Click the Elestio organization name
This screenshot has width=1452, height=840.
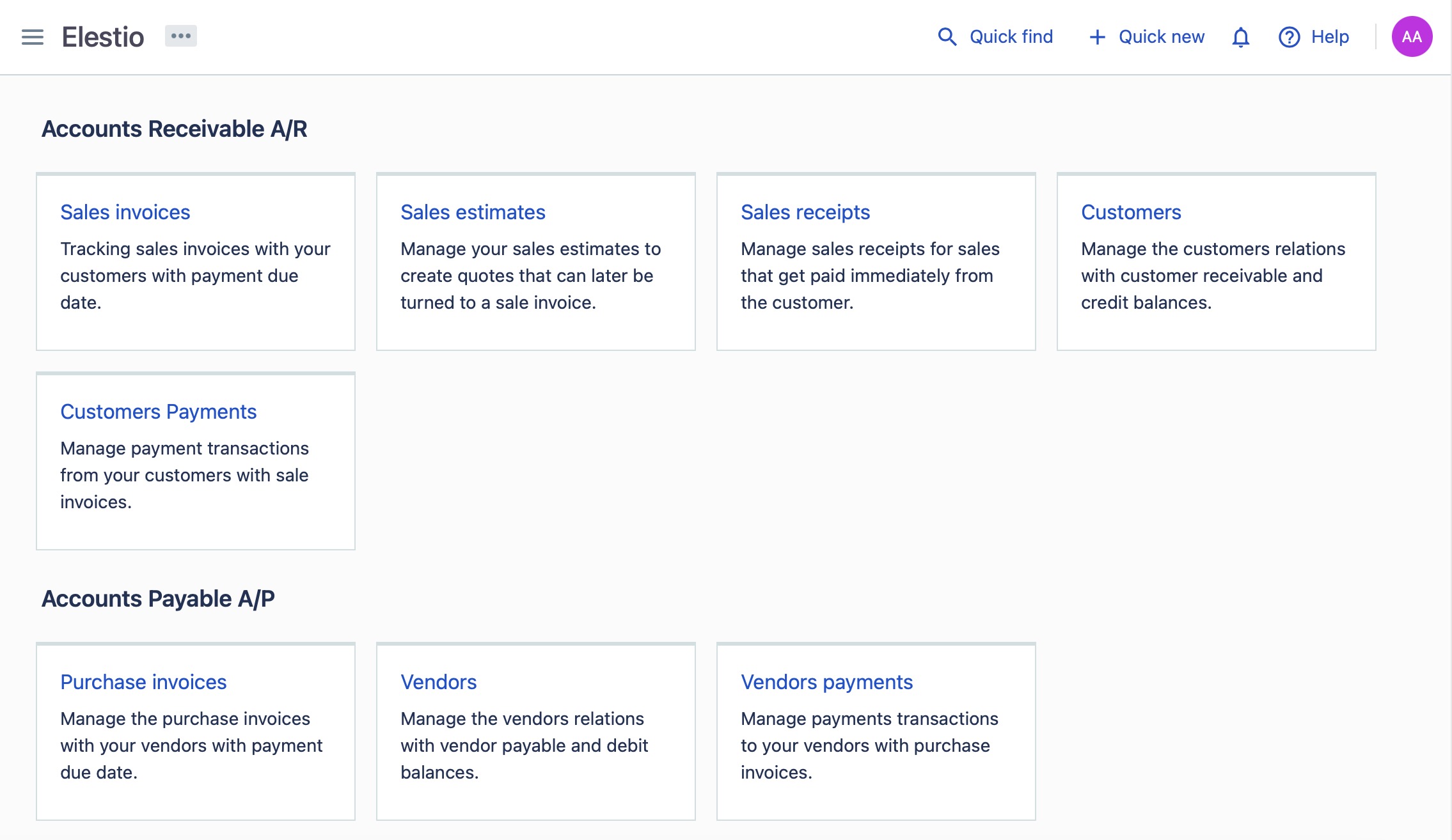point(103,37)
